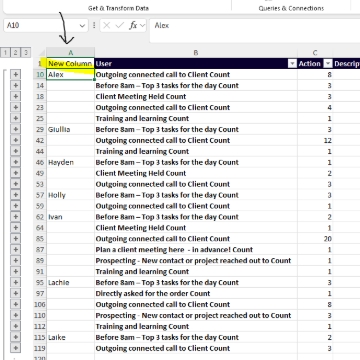Select row 18 Client Meeting Held Count cell
Viewport: 360px width, 360px height.
pyautogui.click(x=196, y=97)
